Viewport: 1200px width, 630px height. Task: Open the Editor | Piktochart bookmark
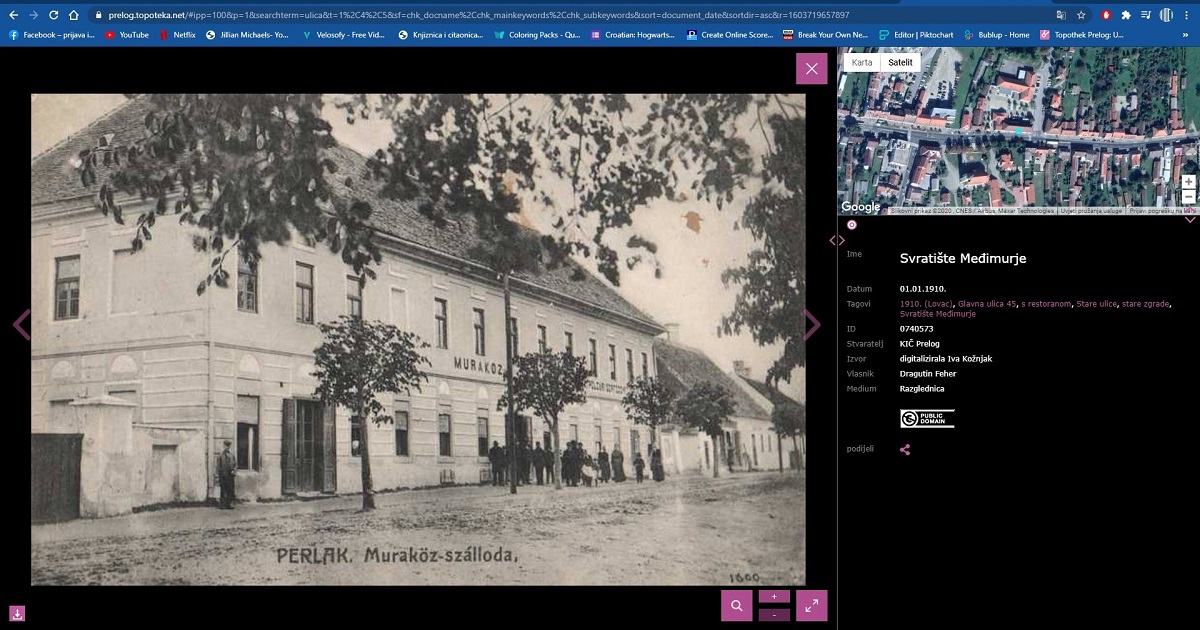pyautogui.click(x=916, y=35)
